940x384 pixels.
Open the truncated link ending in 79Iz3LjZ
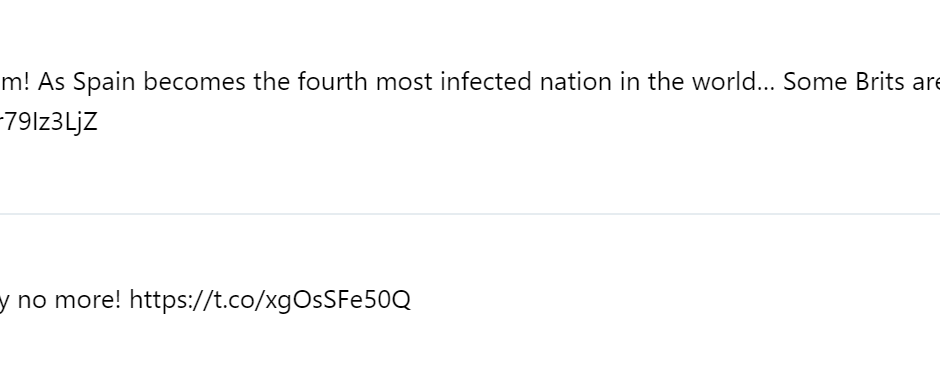[x=49, y=122]
